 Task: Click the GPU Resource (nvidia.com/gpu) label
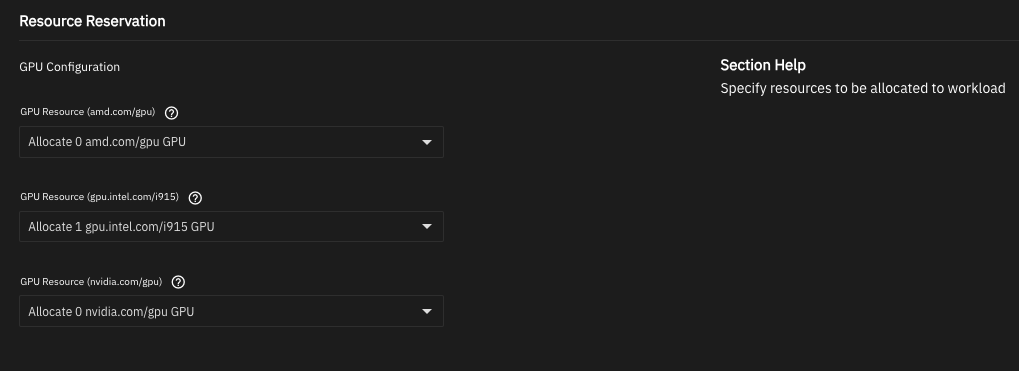(x=91, y=281)
